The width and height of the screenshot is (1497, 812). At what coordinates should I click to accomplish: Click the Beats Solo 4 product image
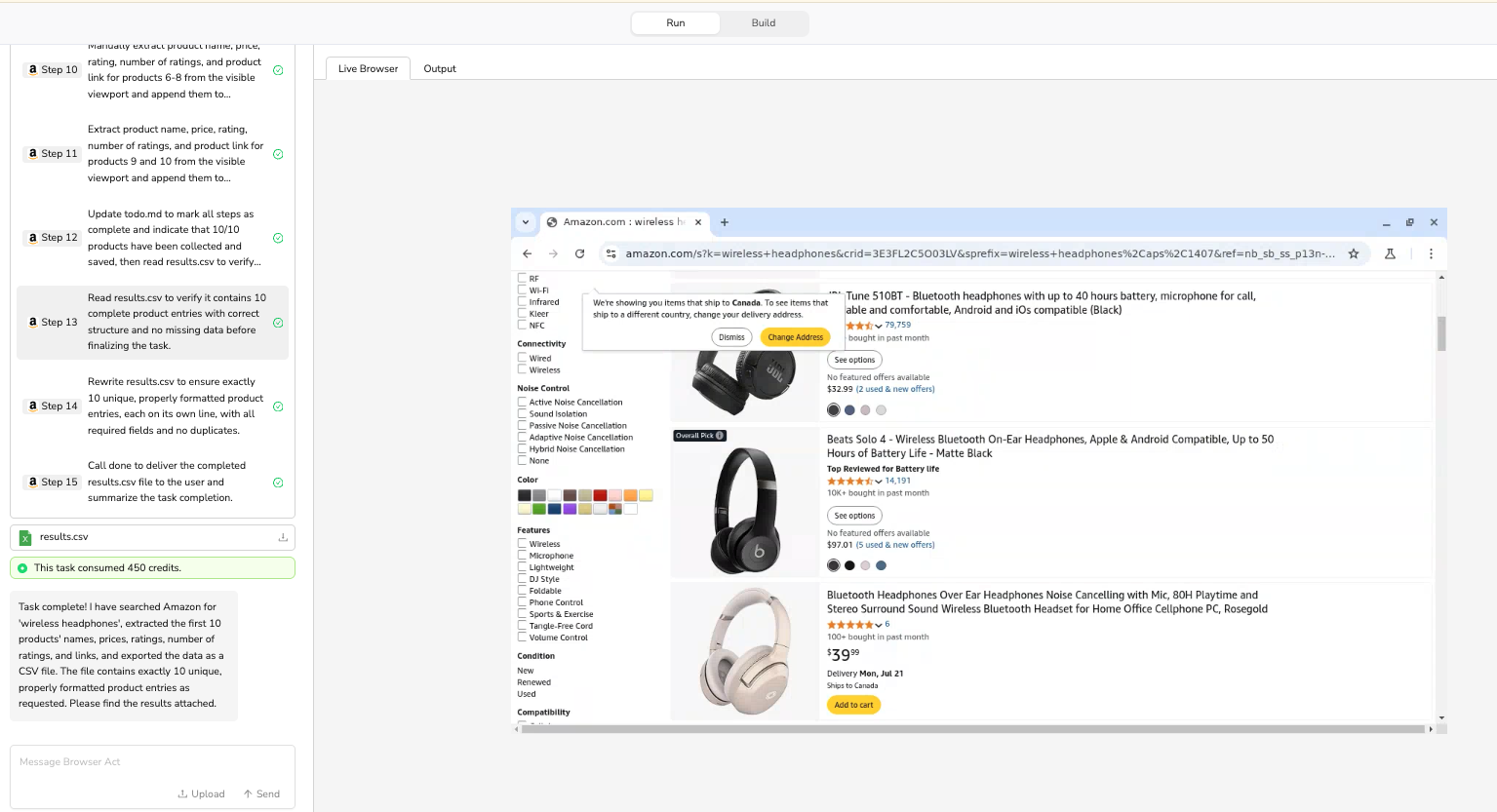coord(745,510)
